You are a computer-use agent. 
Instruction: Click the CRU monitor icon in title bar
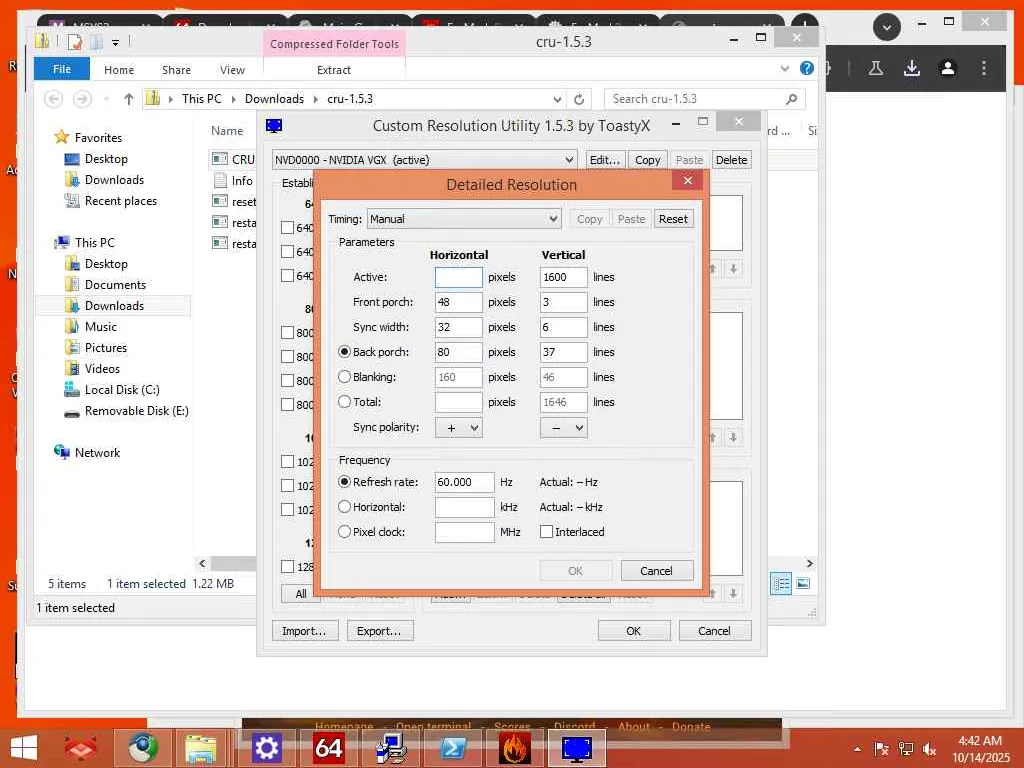pos(274,125)
